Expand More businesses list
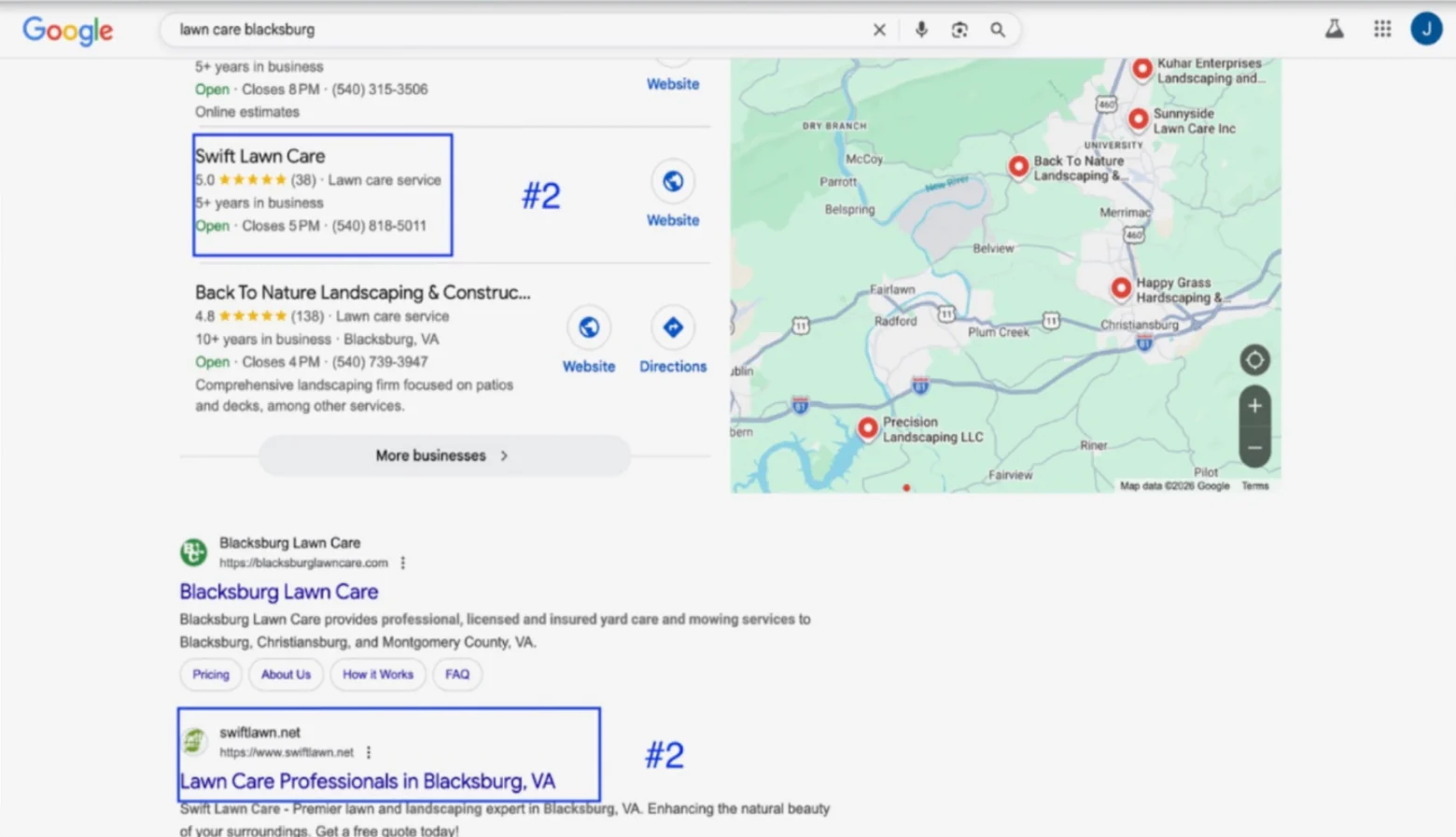The width and height of the screenshot is (1456, 837). pos(444,455)
